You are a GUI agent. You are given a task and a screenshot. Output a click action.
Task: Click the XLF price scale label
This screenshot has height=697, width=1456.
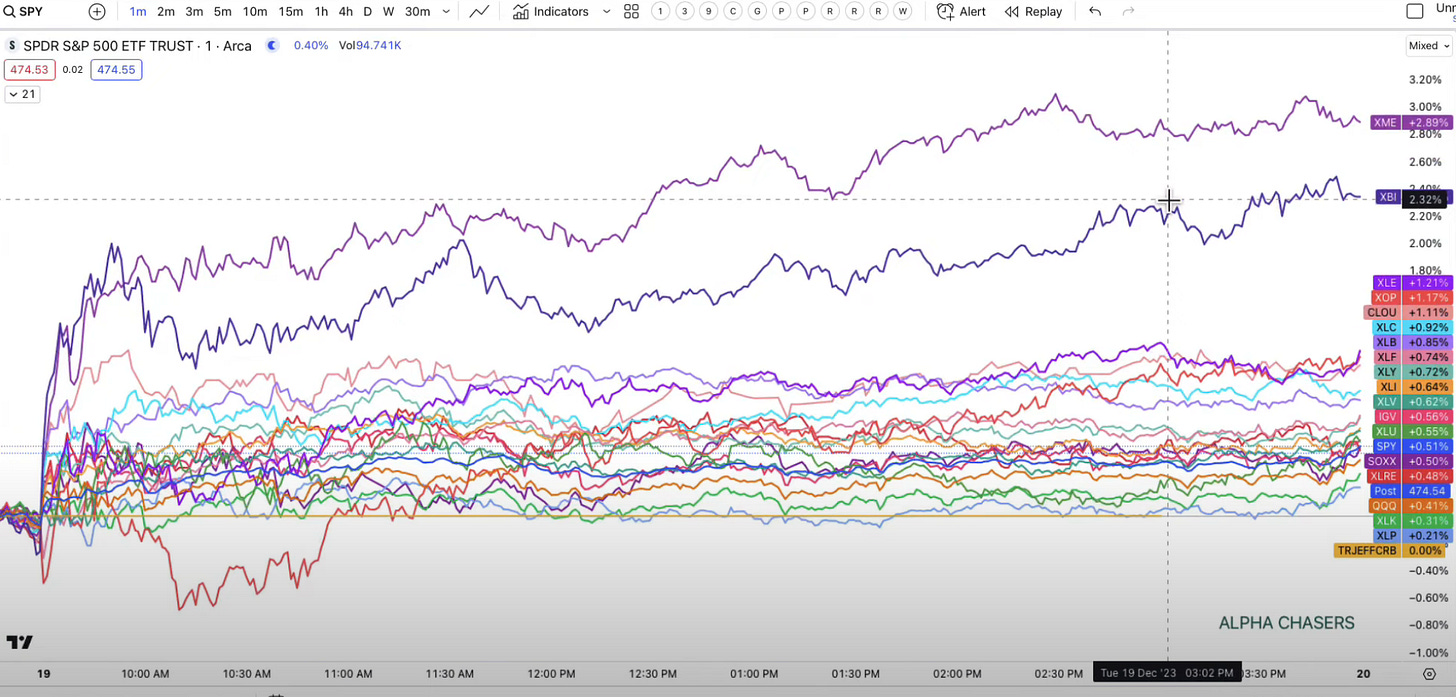(1410, 358)
